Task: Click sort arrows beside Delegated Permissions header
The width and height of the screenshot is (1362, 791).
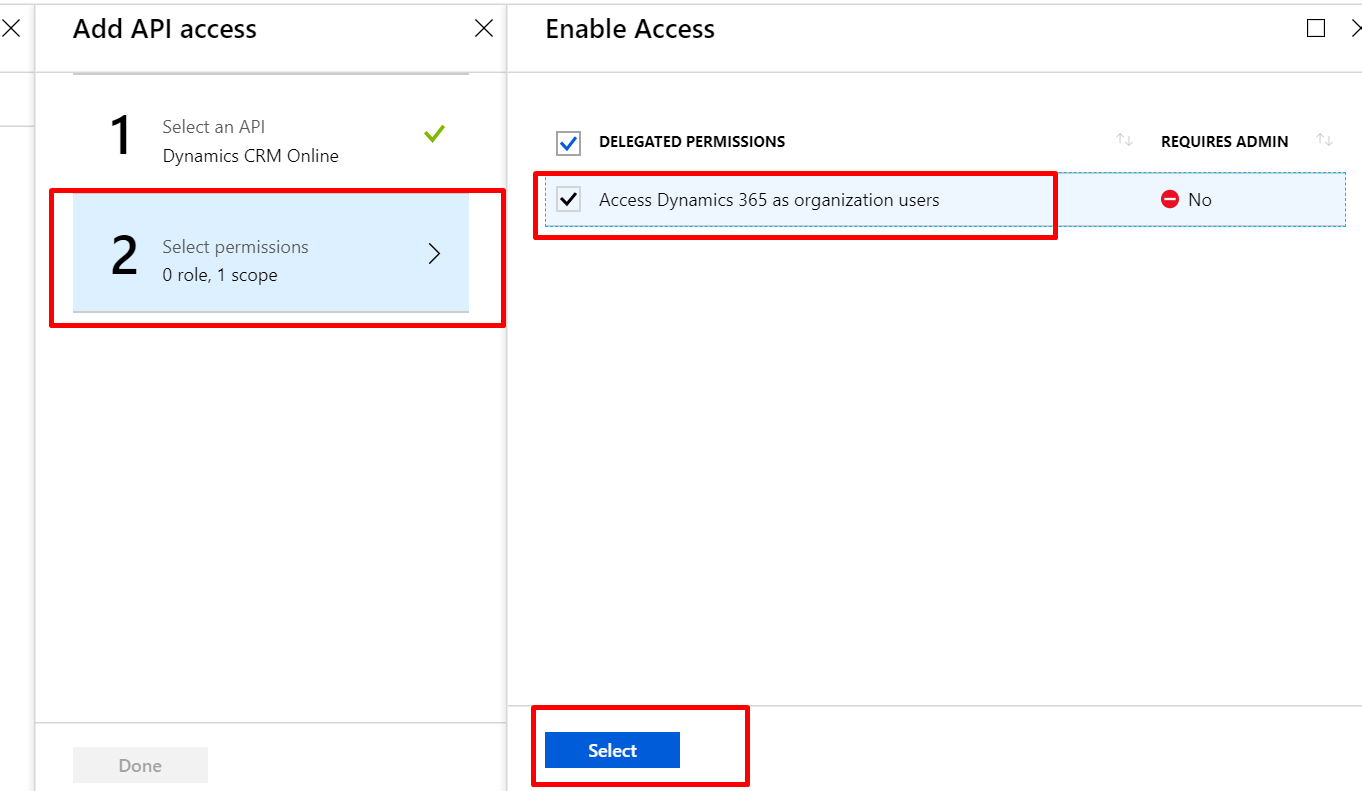Action: (1124, 141)
